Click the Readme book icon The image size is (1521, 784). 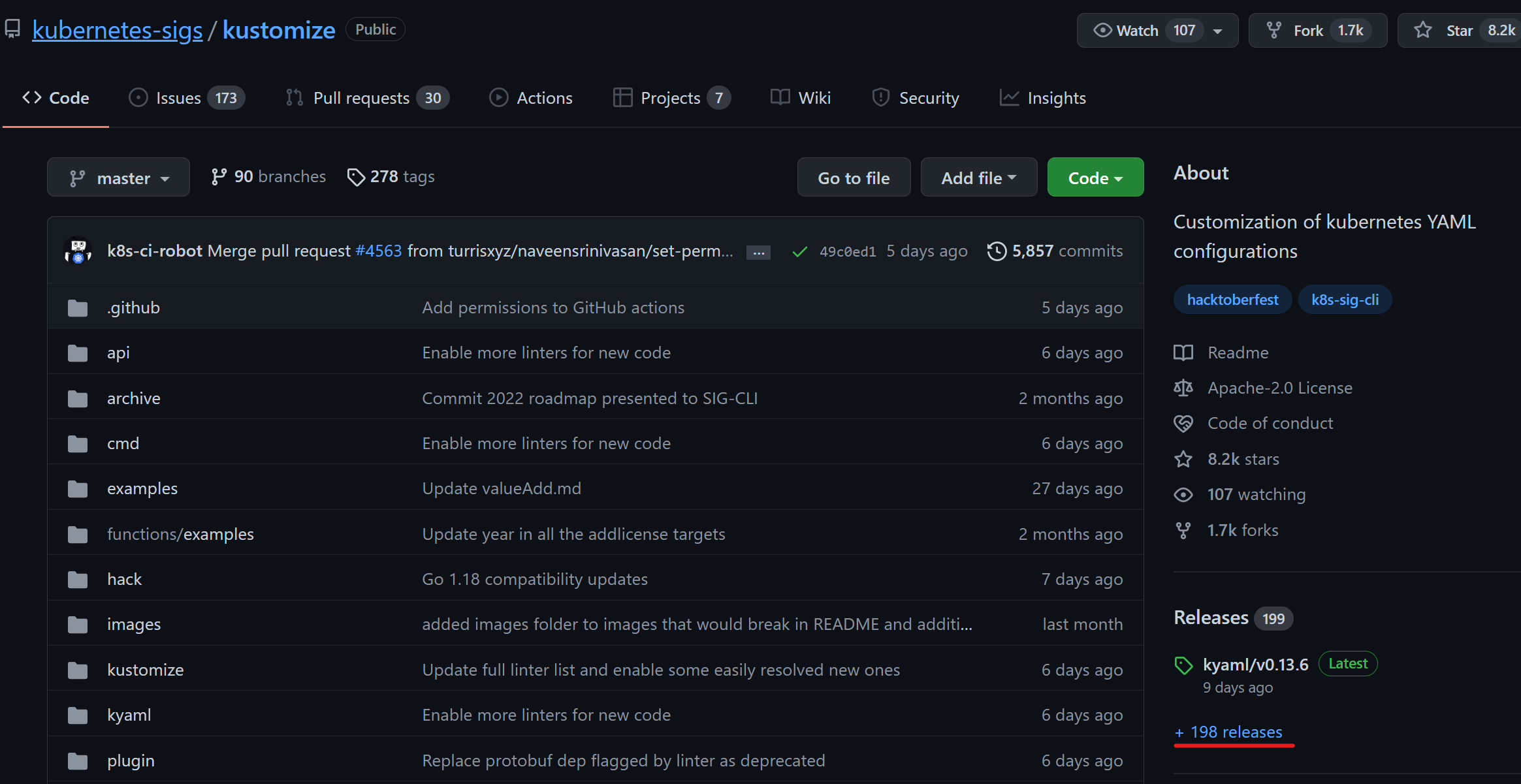point(1183,353)
